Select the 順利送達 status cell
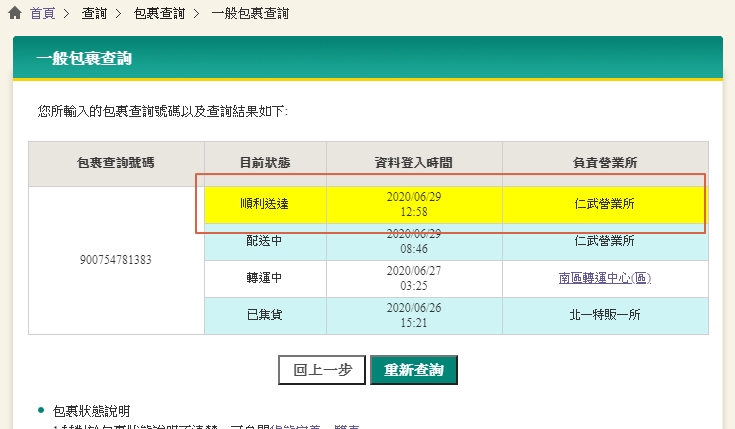This screenshot has width=735, height=429. [x=264, y=204]
